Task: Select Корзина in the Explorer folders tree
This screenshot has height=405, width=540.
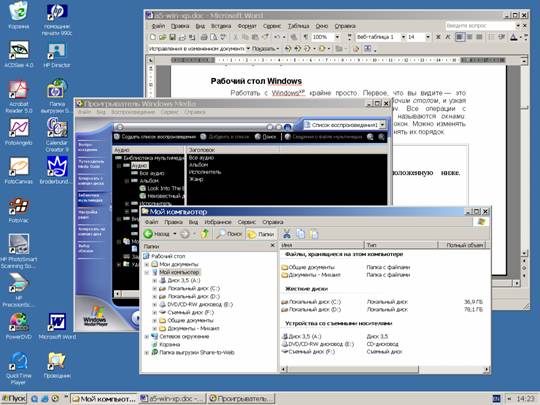Action: click(x=169, y=344)
